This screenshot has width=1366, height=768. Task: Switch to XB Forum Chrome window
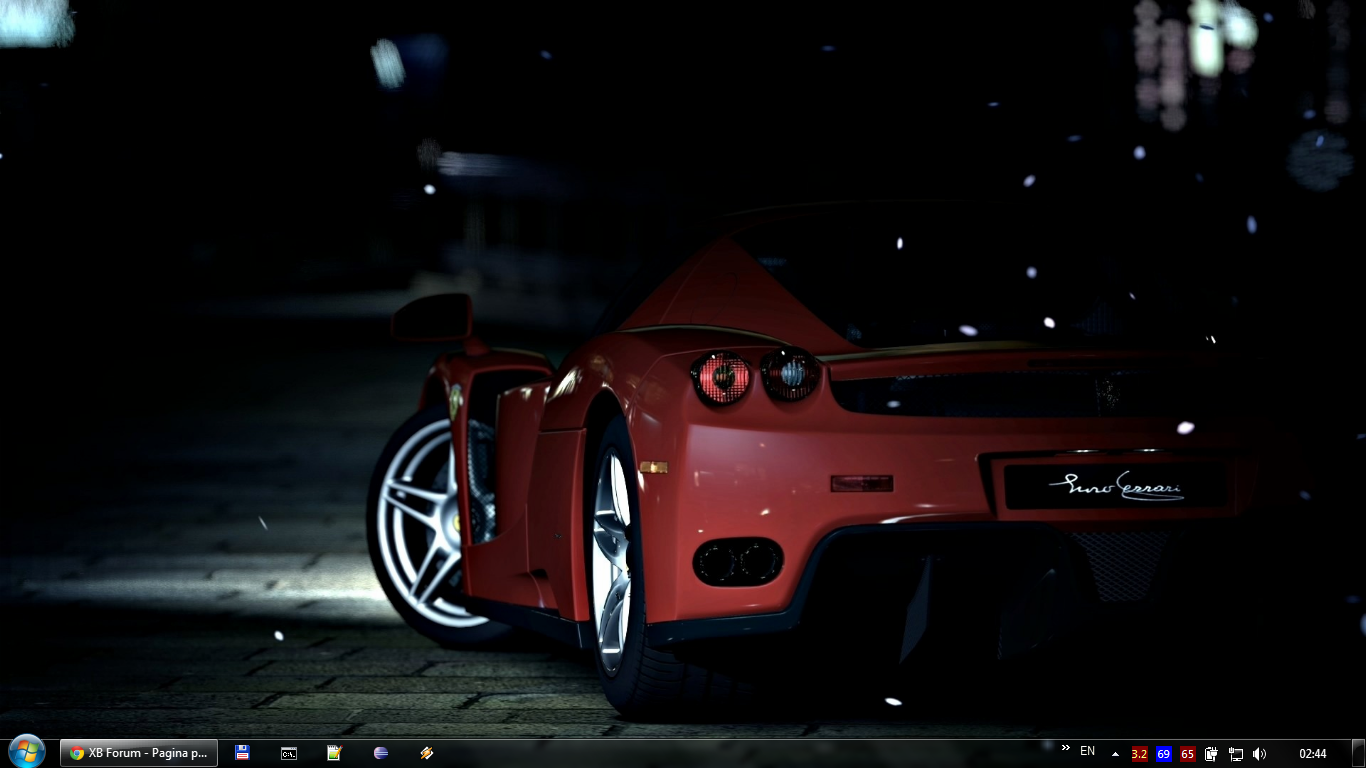139,753
